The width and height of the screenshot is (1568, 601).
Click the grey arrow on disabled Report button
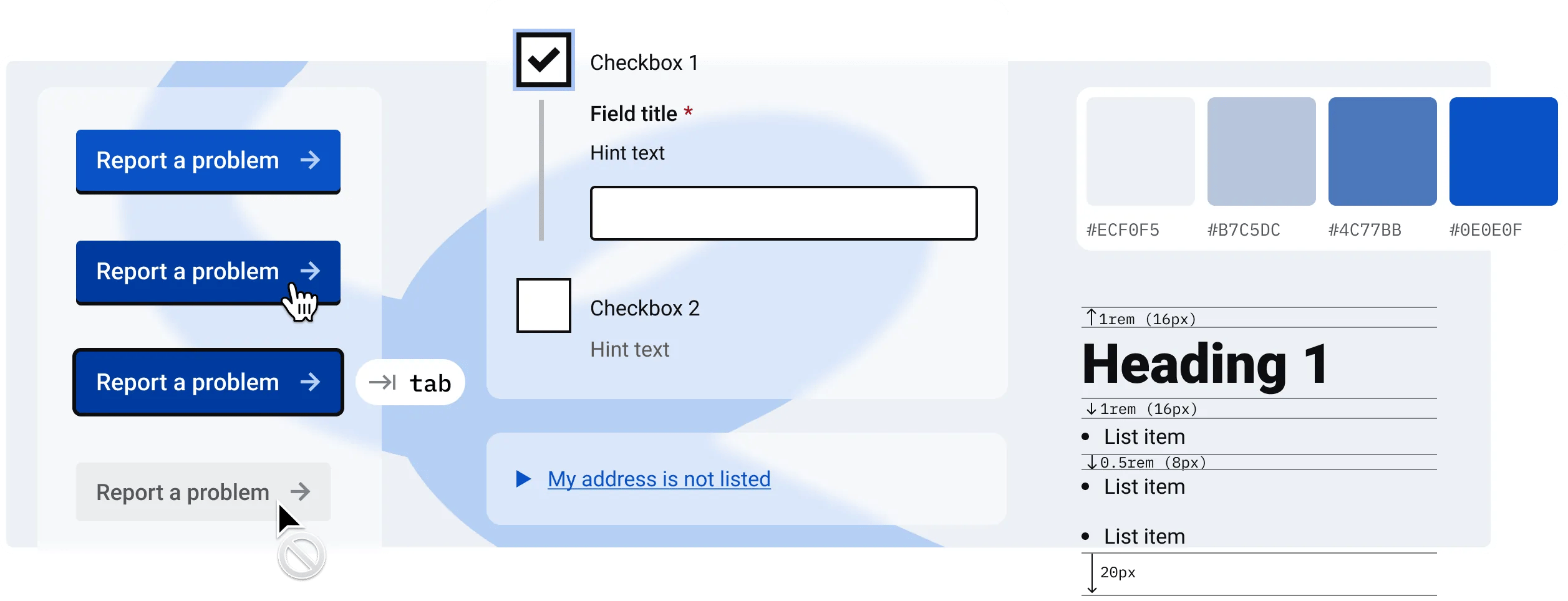point(301,492)
